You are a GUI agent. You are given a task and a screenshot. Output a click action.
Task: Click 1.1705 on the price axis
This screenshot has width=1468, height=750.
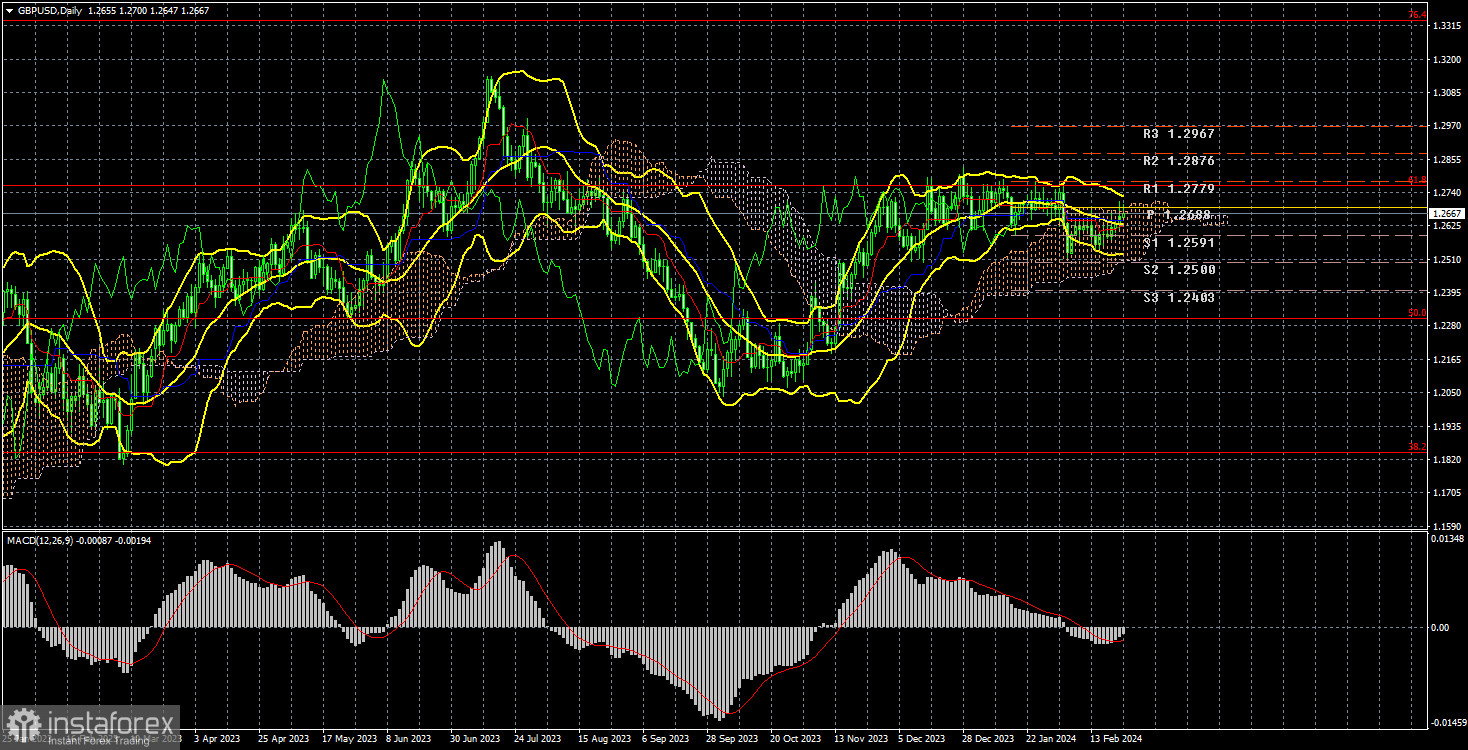coord(1447,493)
